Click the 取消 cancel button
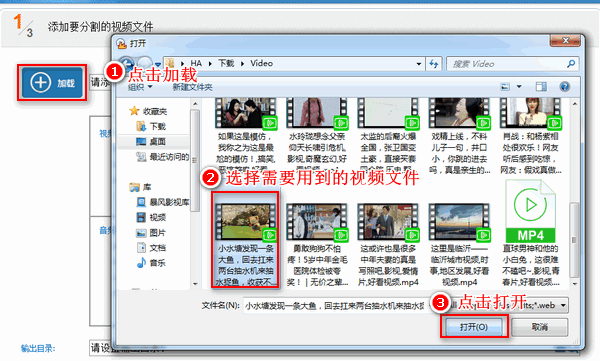The image size is (600, 361). tap(540, 327)
